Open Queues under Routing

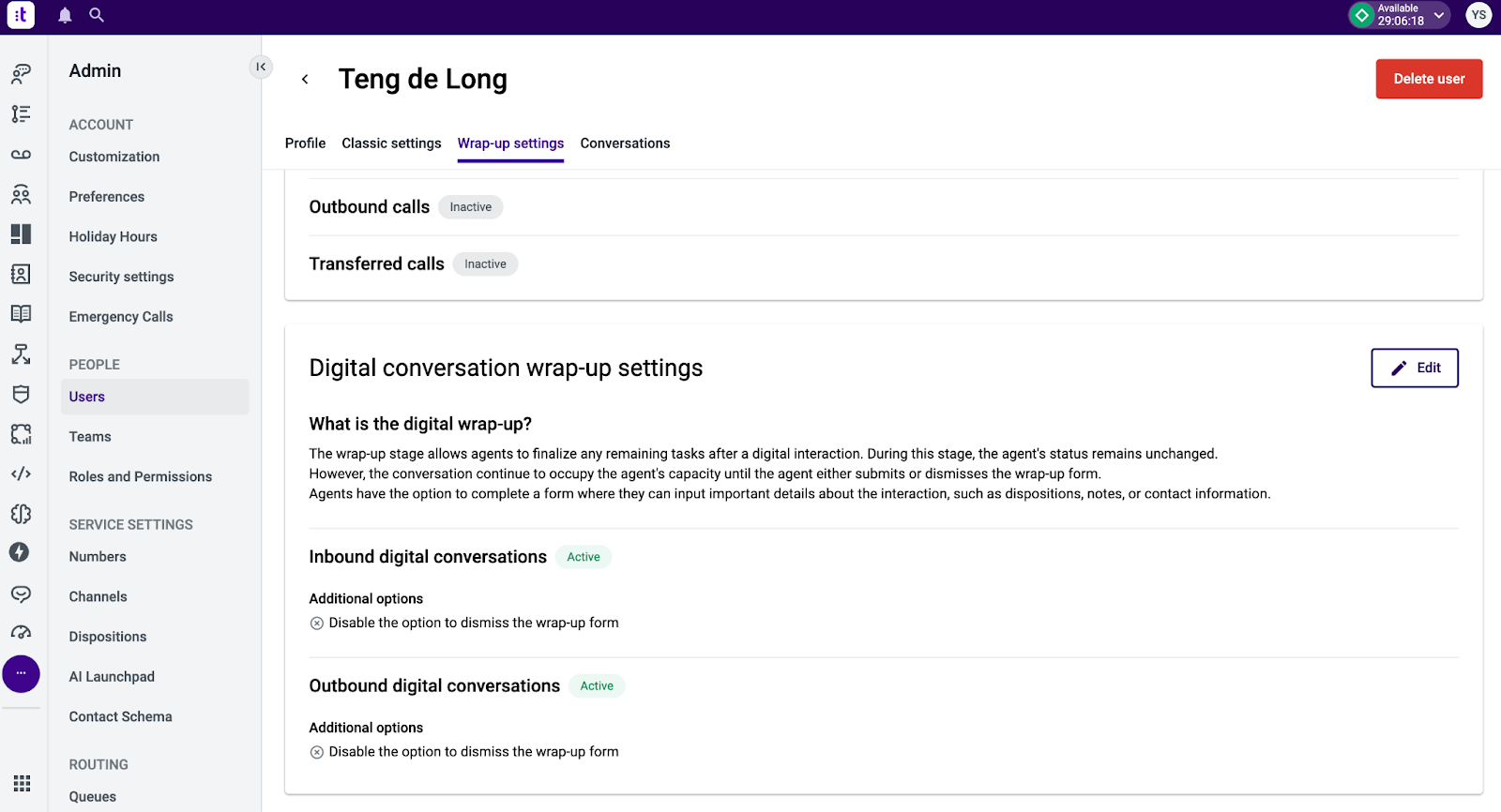point(93,797)
